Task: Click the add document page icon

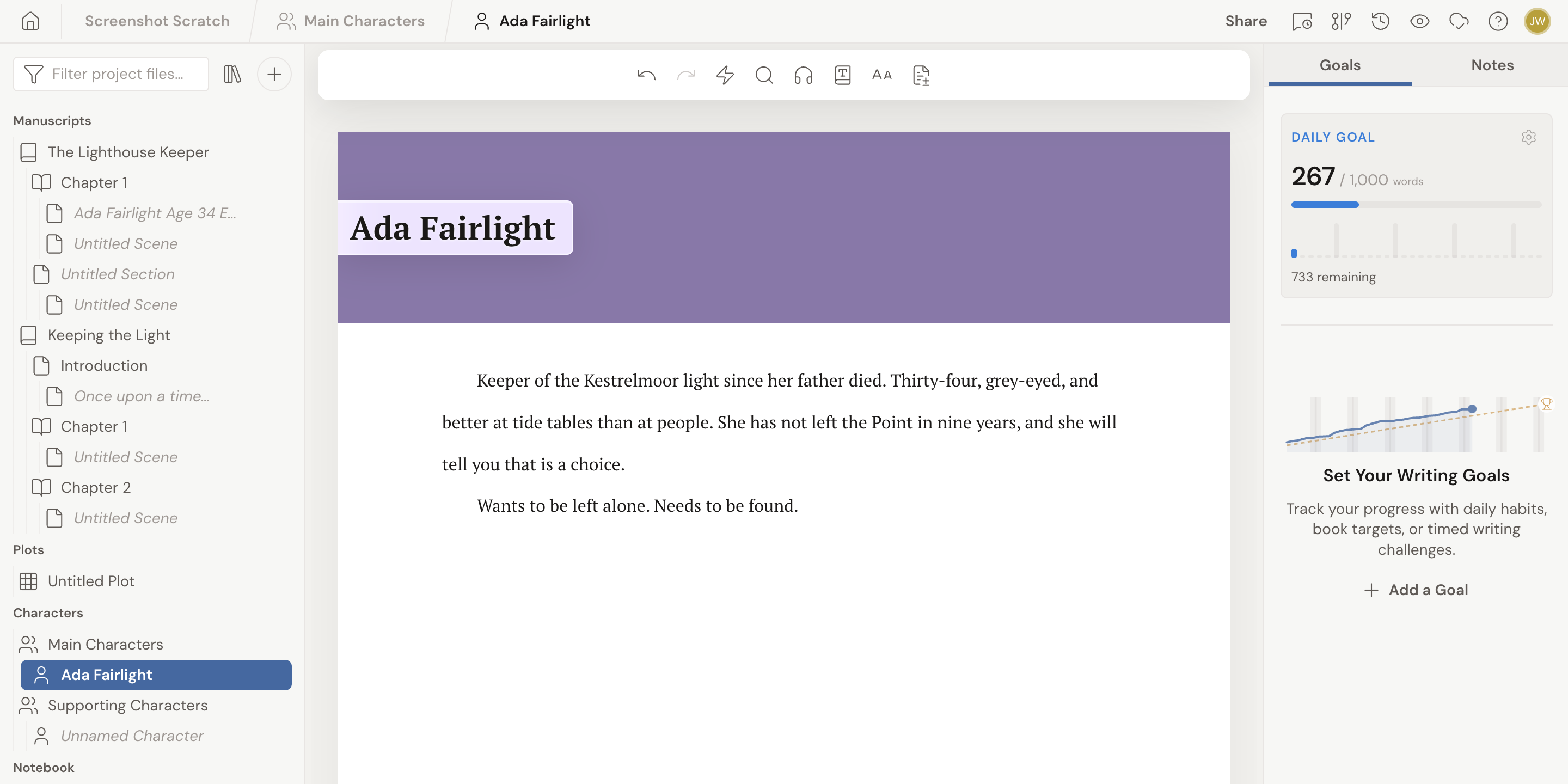Action: coord(921,75)
